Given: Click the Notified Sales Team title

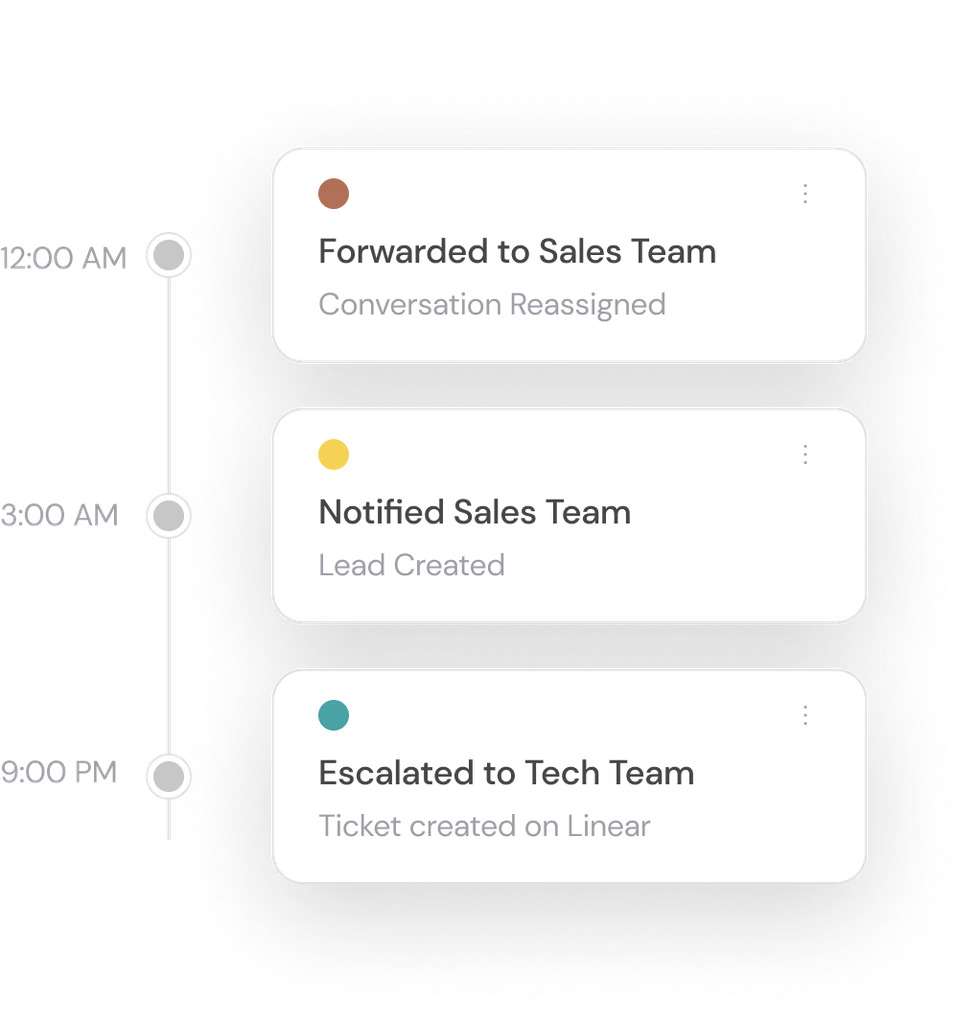Looking at the screenshot, I should 474,512.
